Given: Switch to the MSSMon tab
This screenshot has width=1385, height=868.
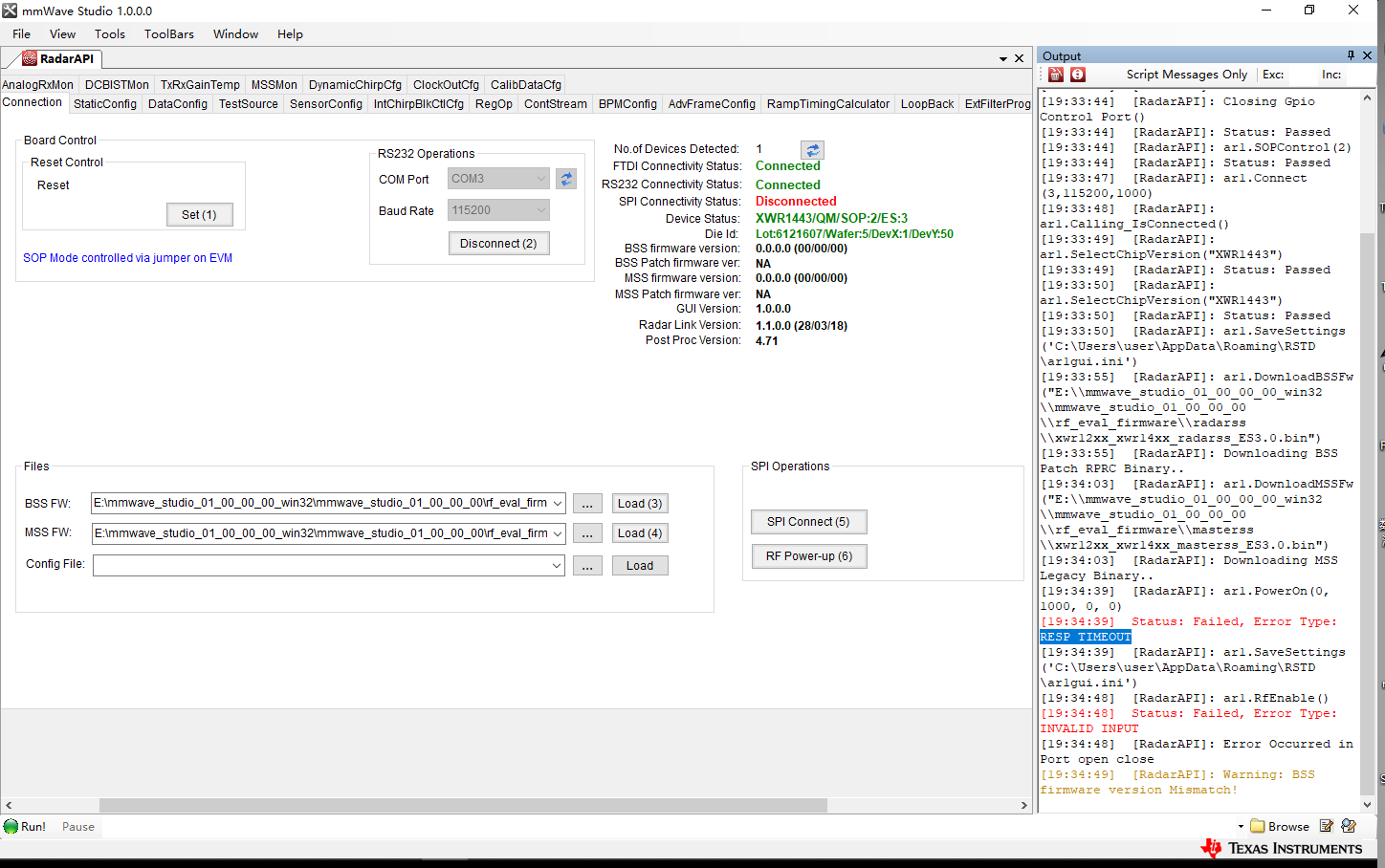Looking at the screenshot, I should (275, 85).
